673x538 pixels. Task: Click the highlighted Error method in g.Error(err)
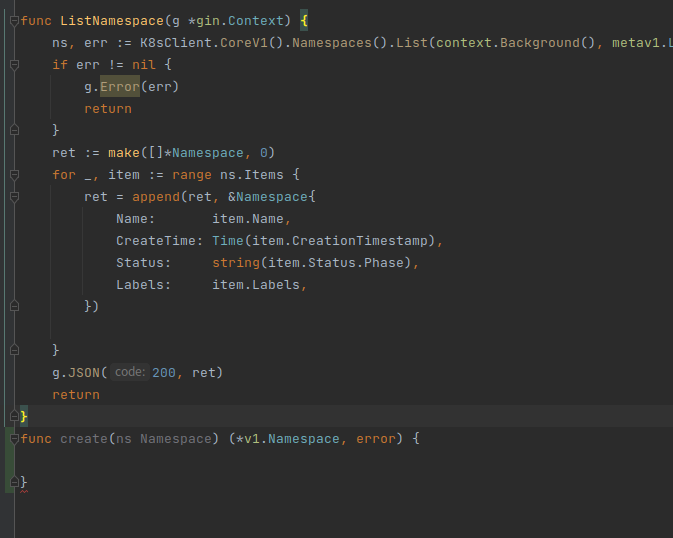[120, 87]
